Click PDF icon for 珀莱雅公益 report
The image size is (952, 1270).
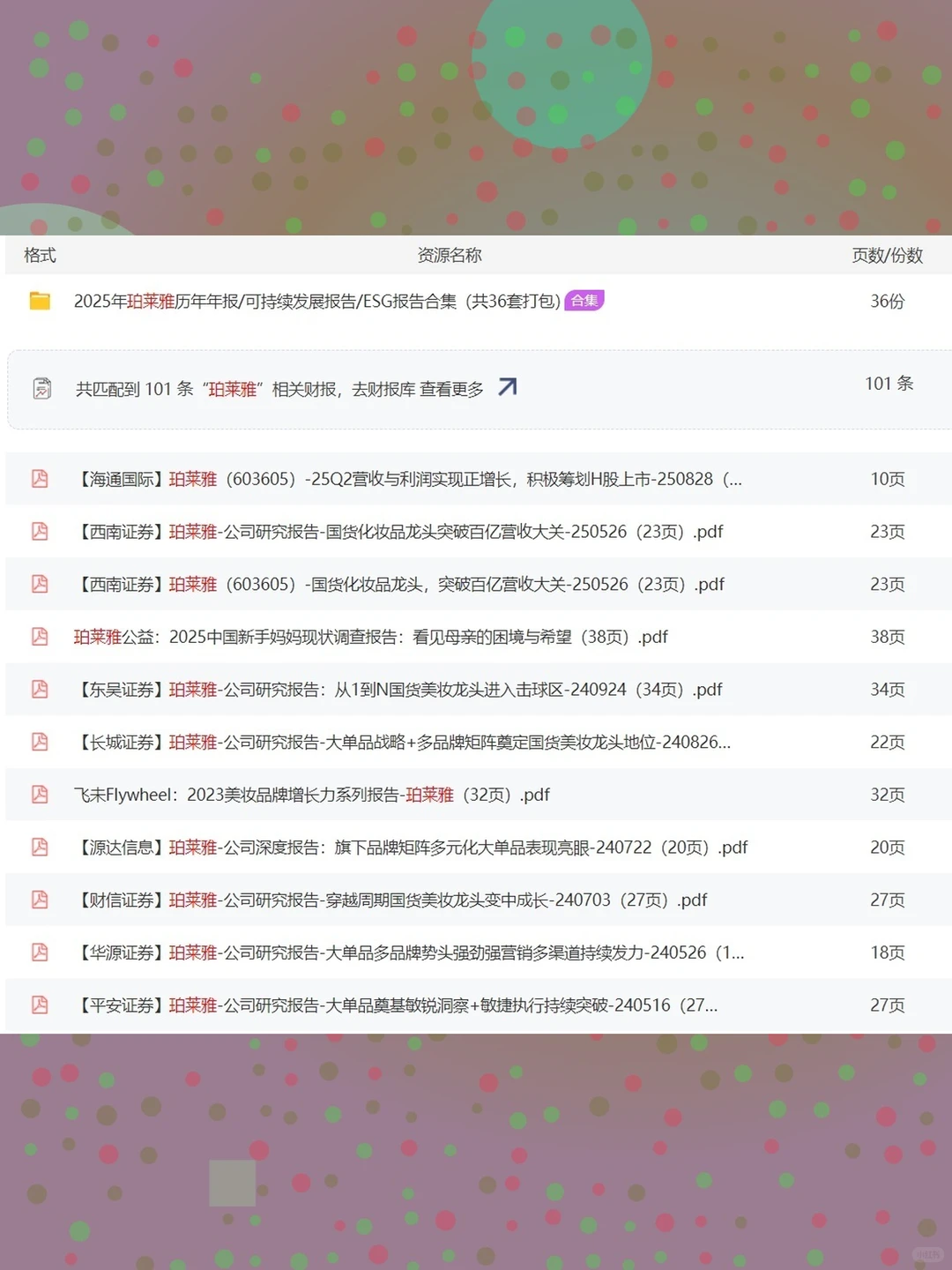click(x=40, y=637)
